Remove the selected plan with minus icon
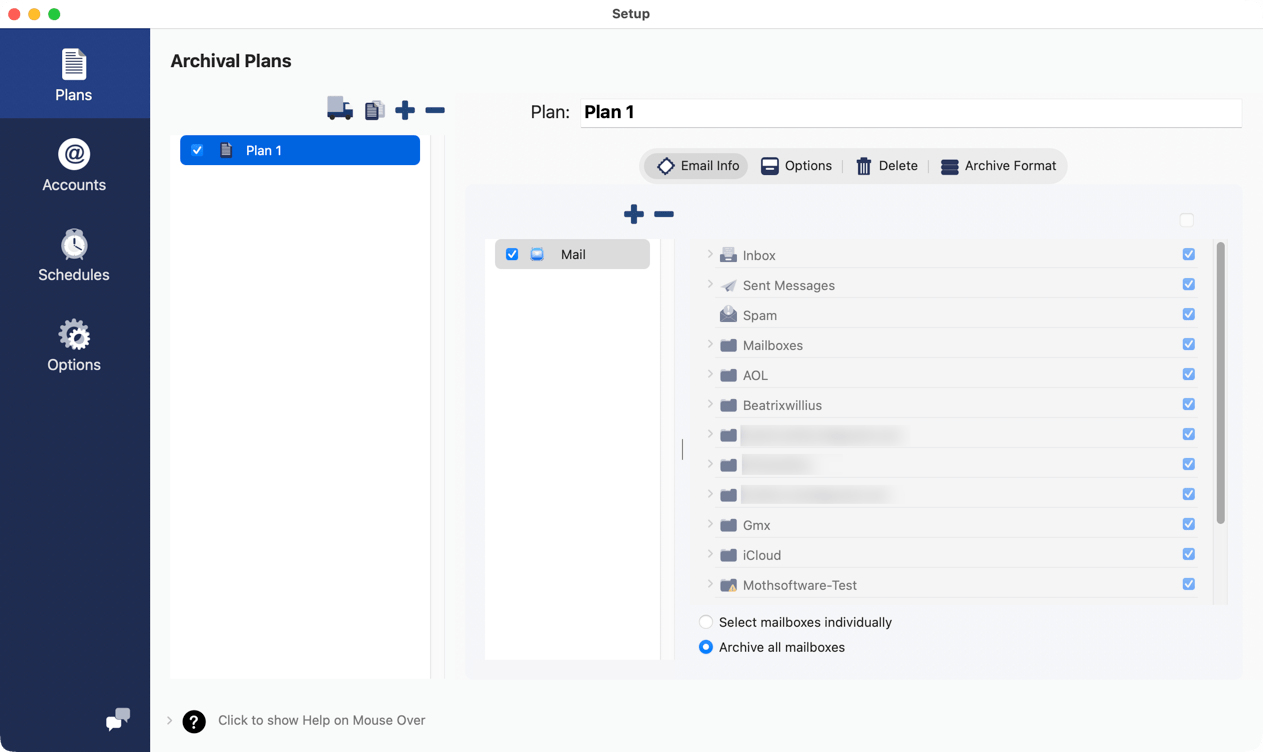Screen dimensions: 1263x752 [x=435, y=110]
